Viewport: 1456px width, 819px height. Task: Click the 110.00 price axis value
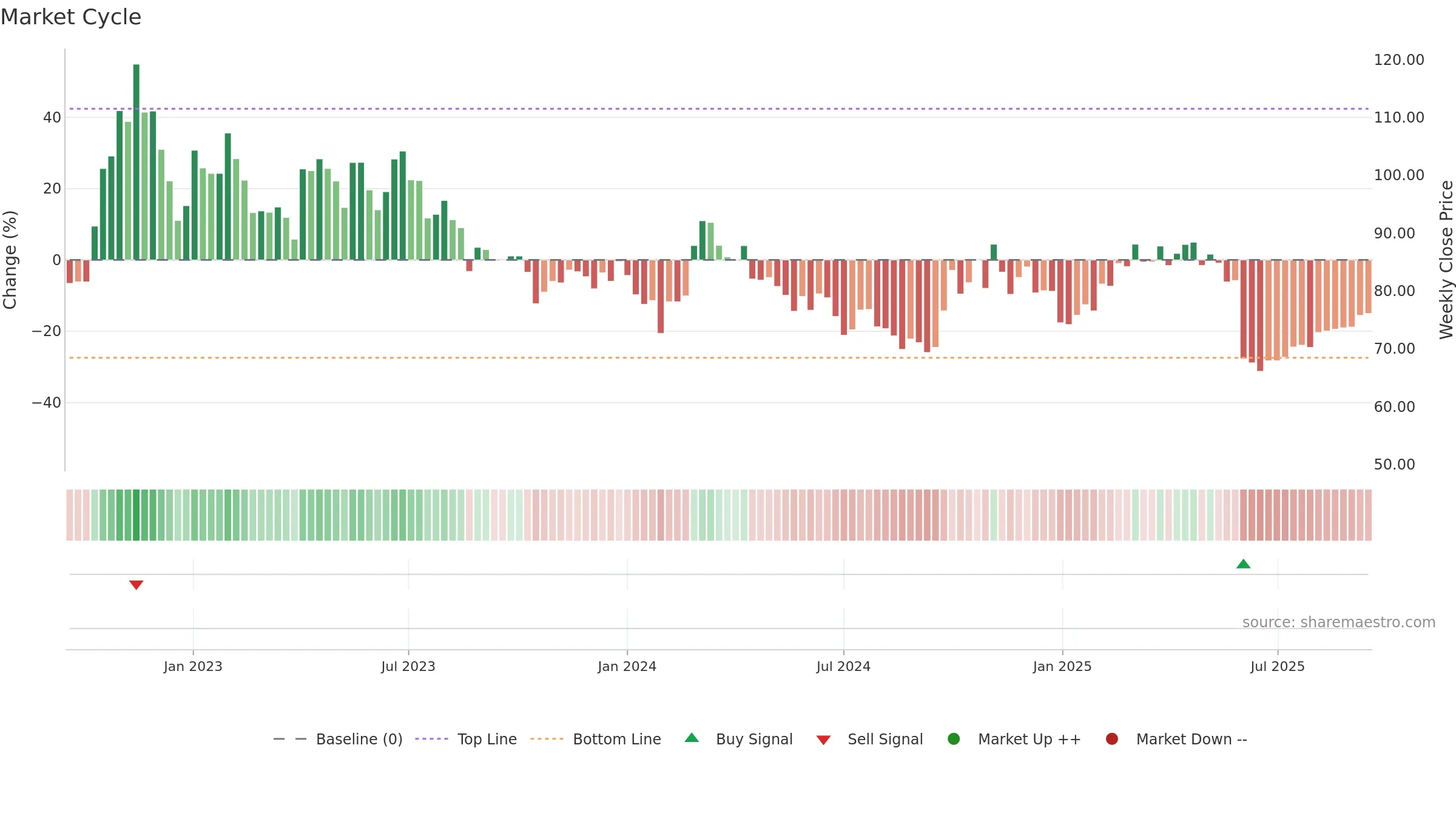[x=1399, y=117]
